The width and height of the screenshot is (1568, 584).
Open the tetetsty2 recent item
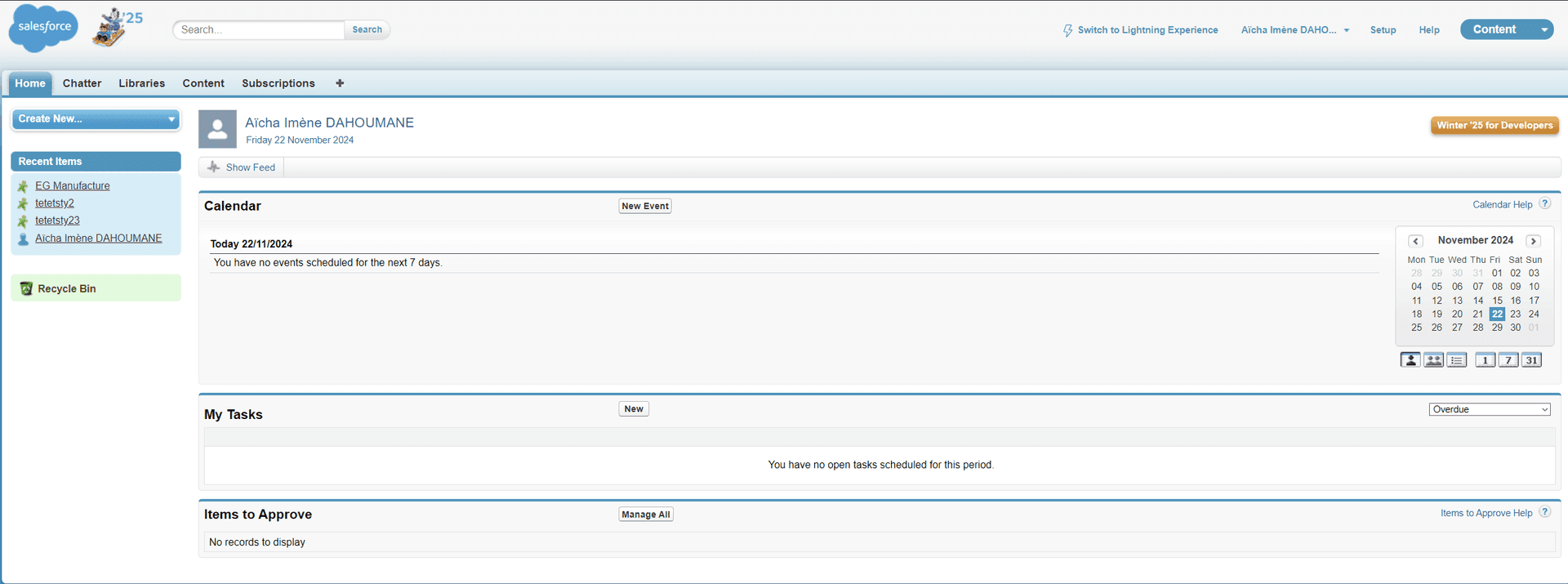(x=55, y=203)
